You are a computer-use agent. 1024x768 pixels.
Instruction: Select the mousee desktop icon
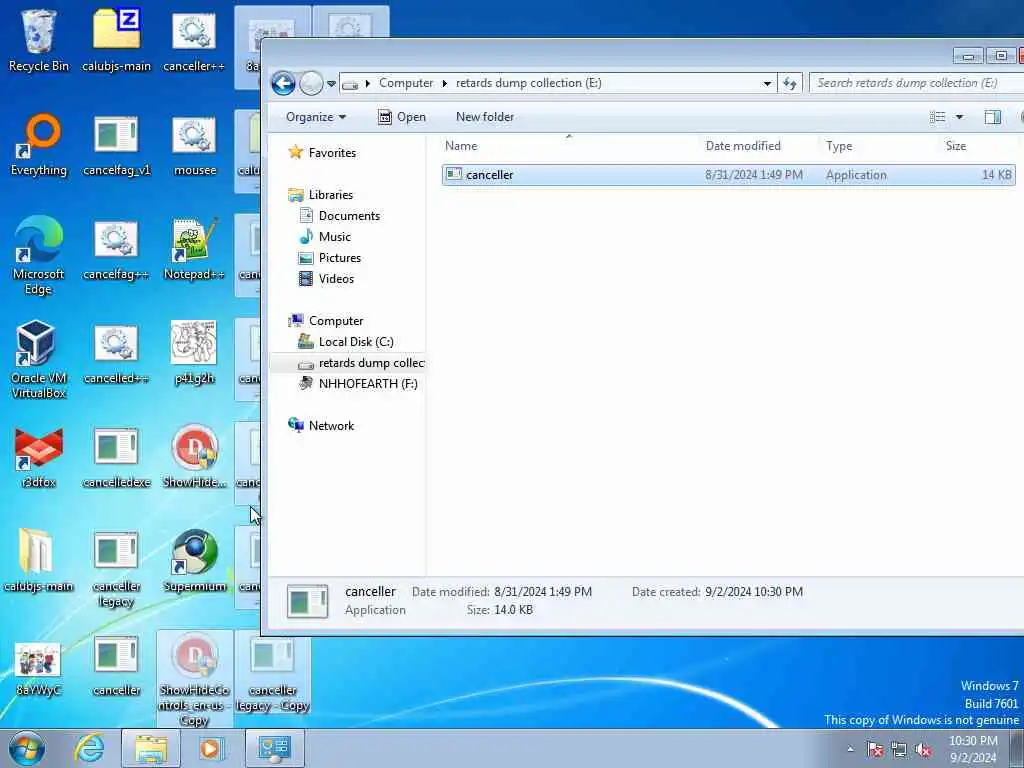[x=194, y=145]
